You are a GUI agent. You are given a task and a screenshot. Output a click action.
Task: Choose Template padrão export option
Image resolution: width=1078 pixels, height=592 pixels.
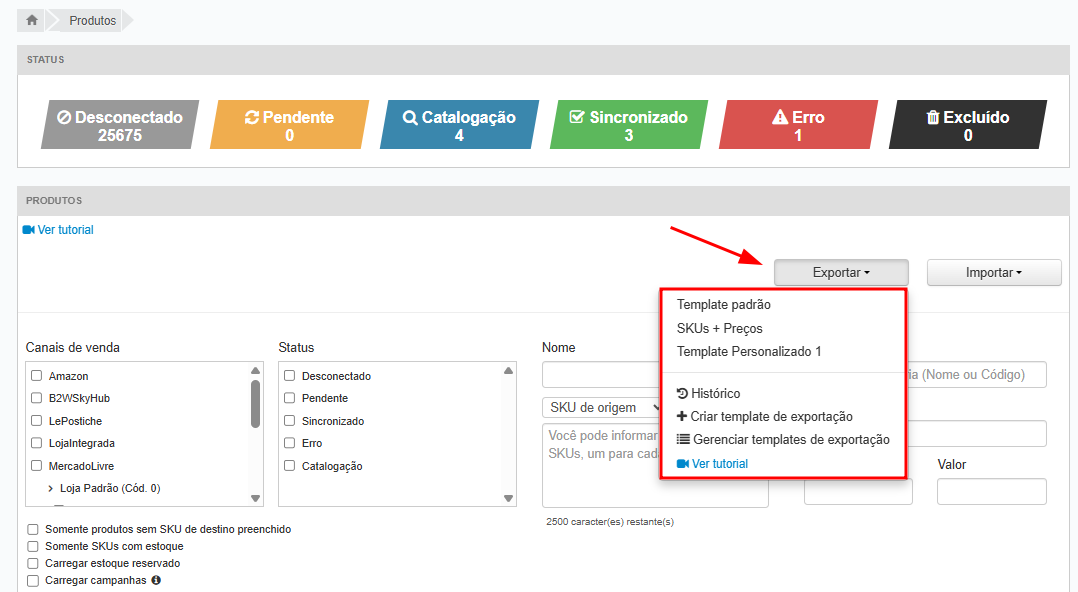(724, 305)
